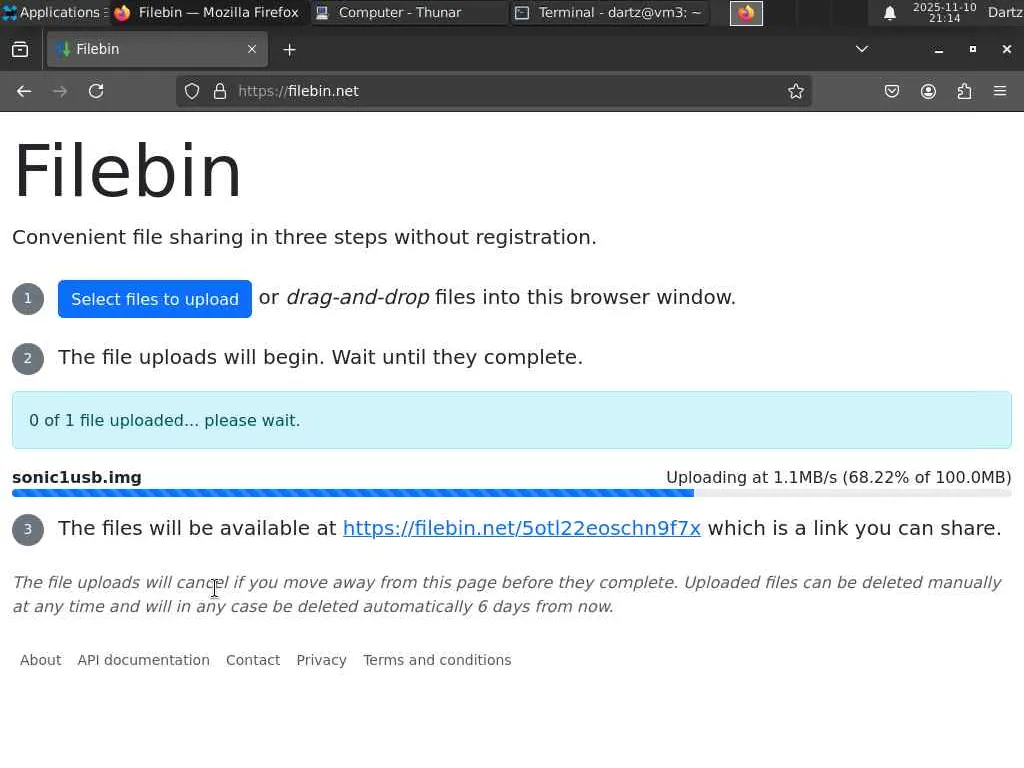The width and height of the screenshot is (1024, 768).
Task: Click the Firefox icon button in panel
Action: click(x=746, y=13)
